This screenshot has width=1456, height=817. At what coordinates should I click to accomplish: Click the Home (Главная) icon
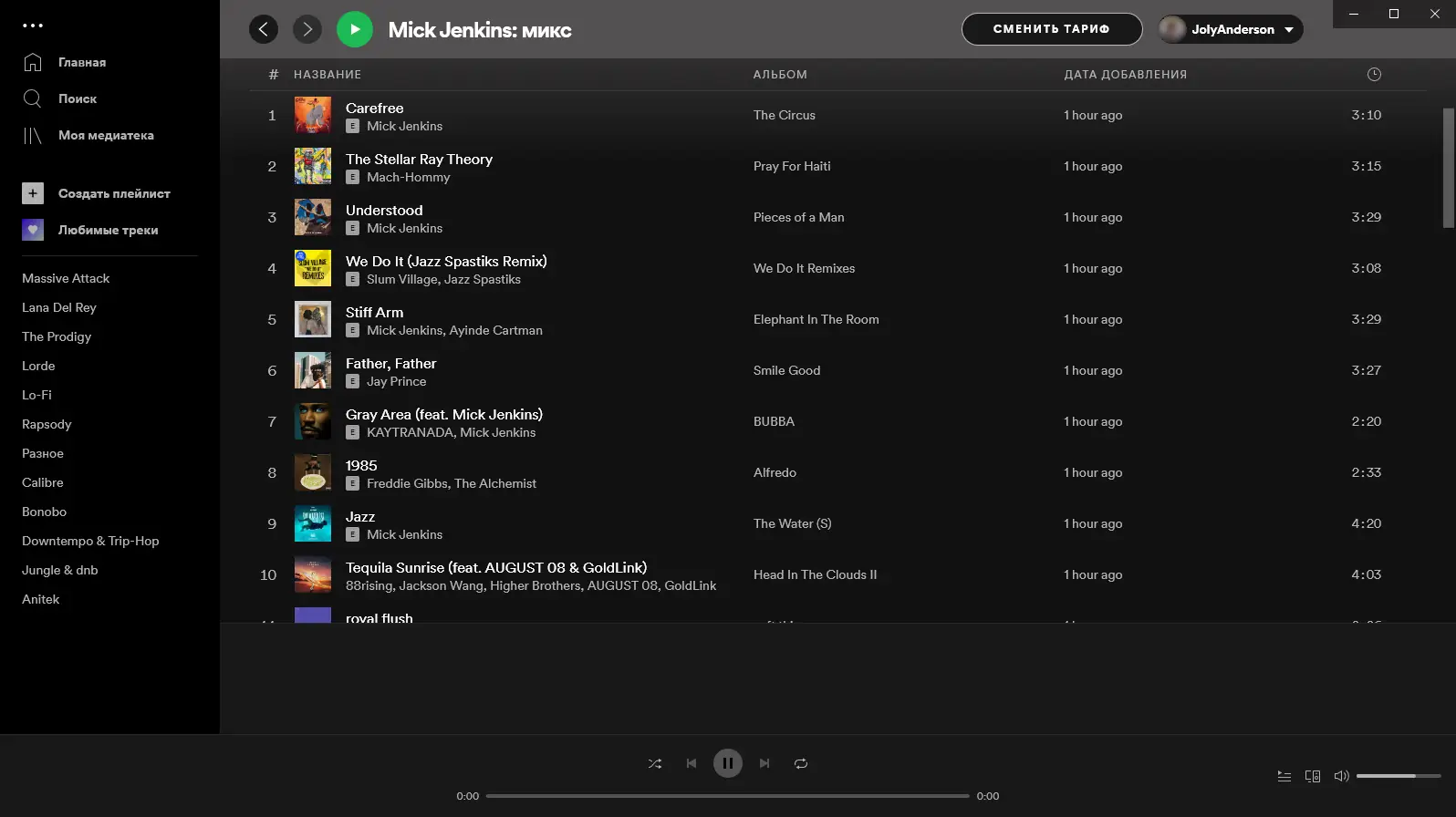[x=33, y=62]
